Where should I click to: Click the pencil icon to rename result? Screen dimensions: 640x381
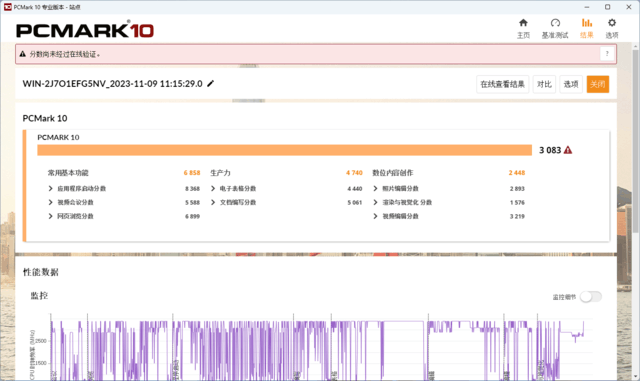[211, 84]
